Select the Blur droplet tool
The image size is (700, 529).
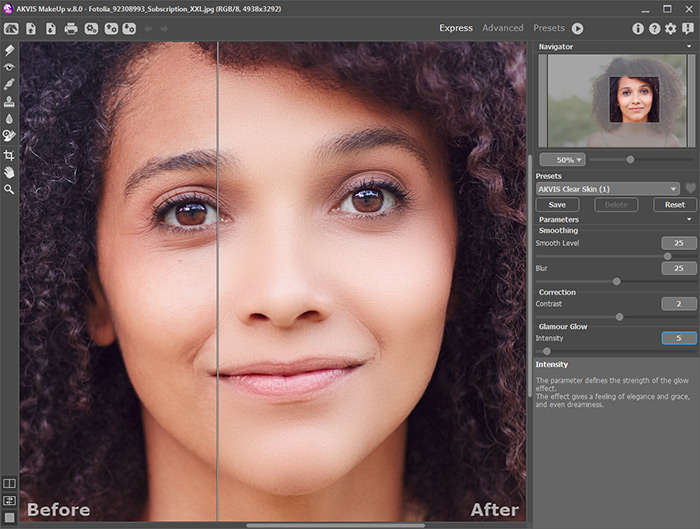(x=9, y=118)
